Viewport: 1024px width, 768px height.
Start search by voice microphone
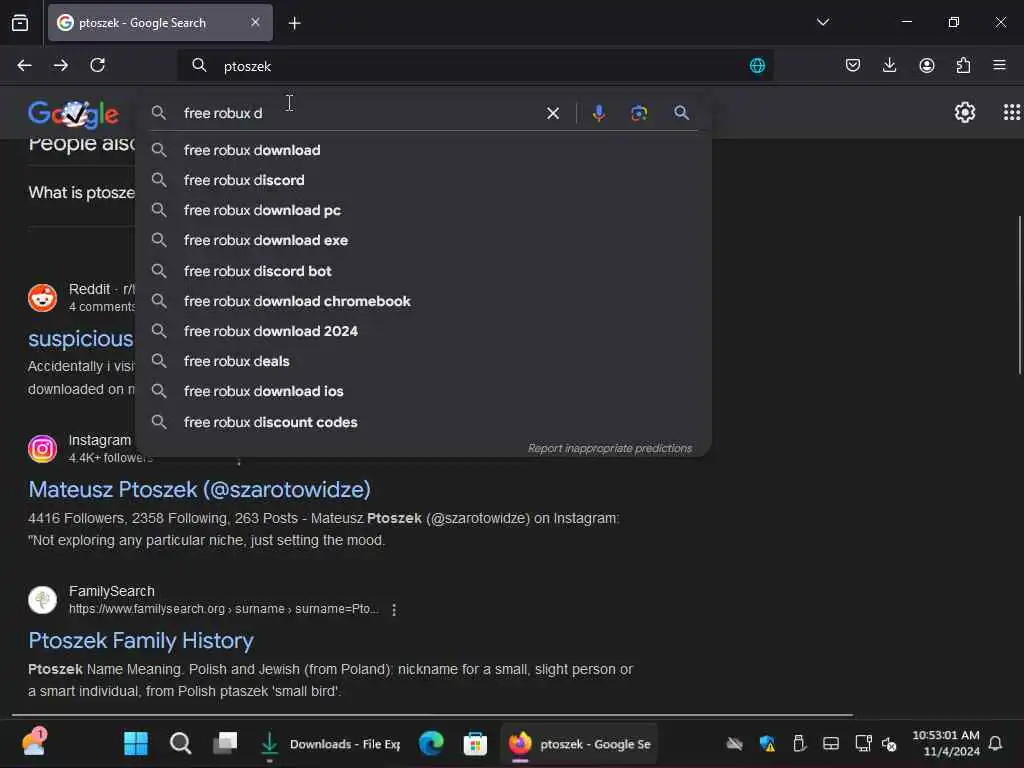tap(598, 113)
